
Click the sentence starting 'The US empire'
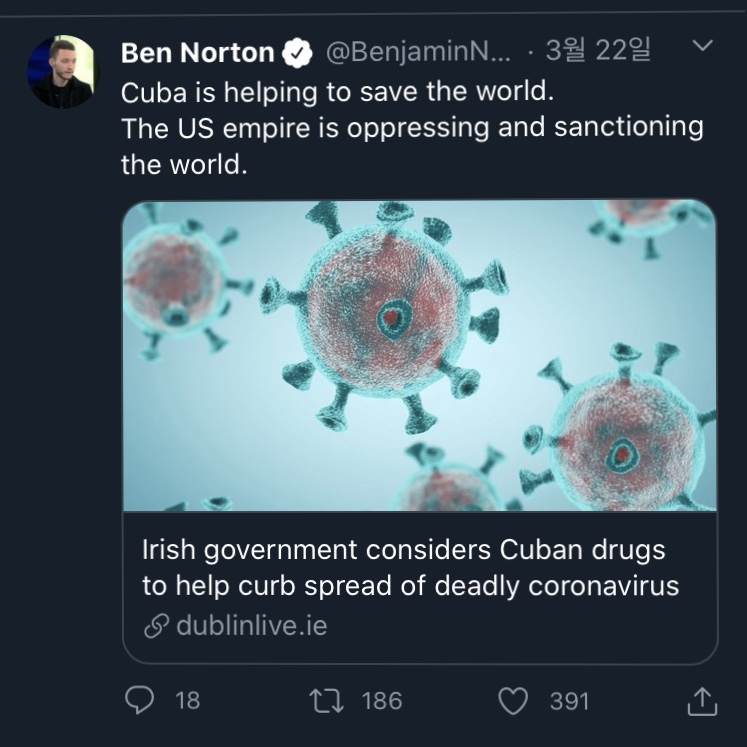412,128
